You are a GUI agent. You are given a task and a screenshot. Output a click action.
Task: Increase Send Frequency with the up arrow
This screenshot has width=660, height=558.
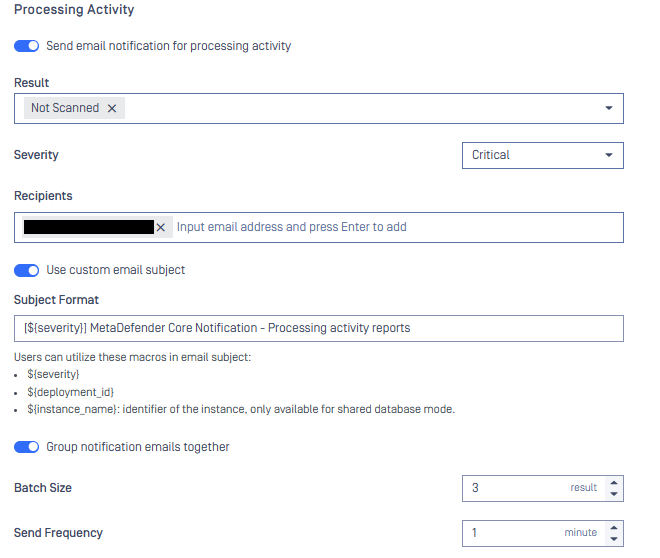[x=614, y=527]
